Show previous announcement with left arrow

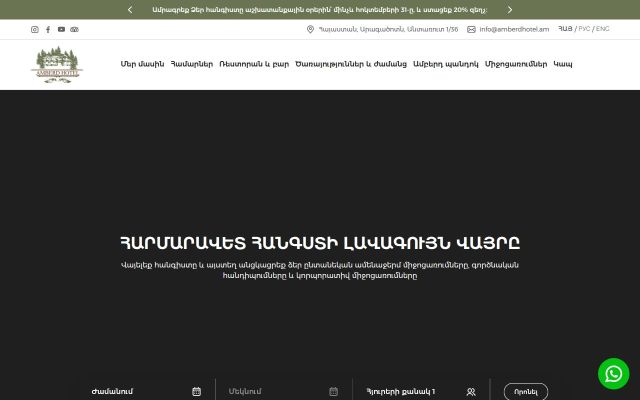130,9
